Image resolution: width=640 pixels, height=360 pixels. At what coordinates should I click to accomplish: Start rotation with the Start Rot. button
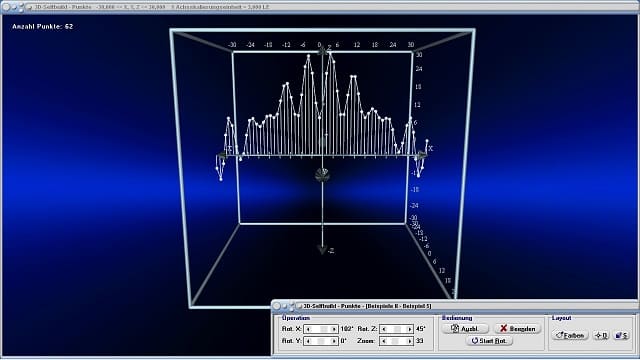pos(489,340)
